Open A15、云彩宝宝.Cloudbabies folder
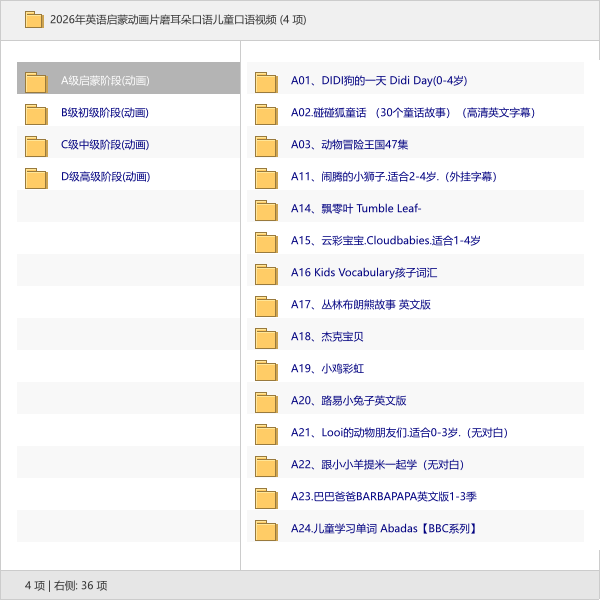The width and height of the screenshot is (600, 600). pos(385,240)
